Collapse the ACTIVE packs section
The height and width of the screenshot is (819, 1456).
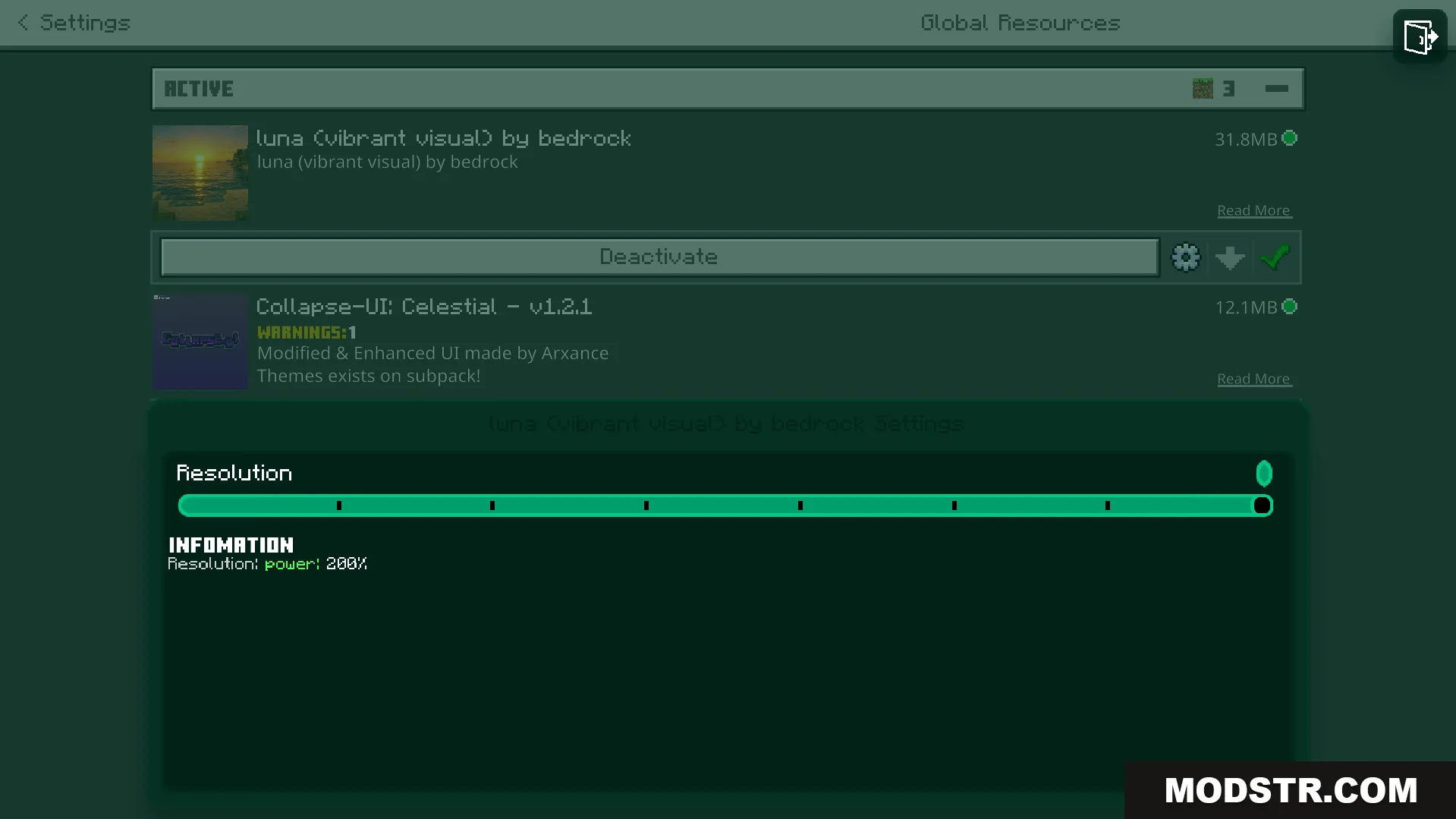click(x=1277, y=89)
